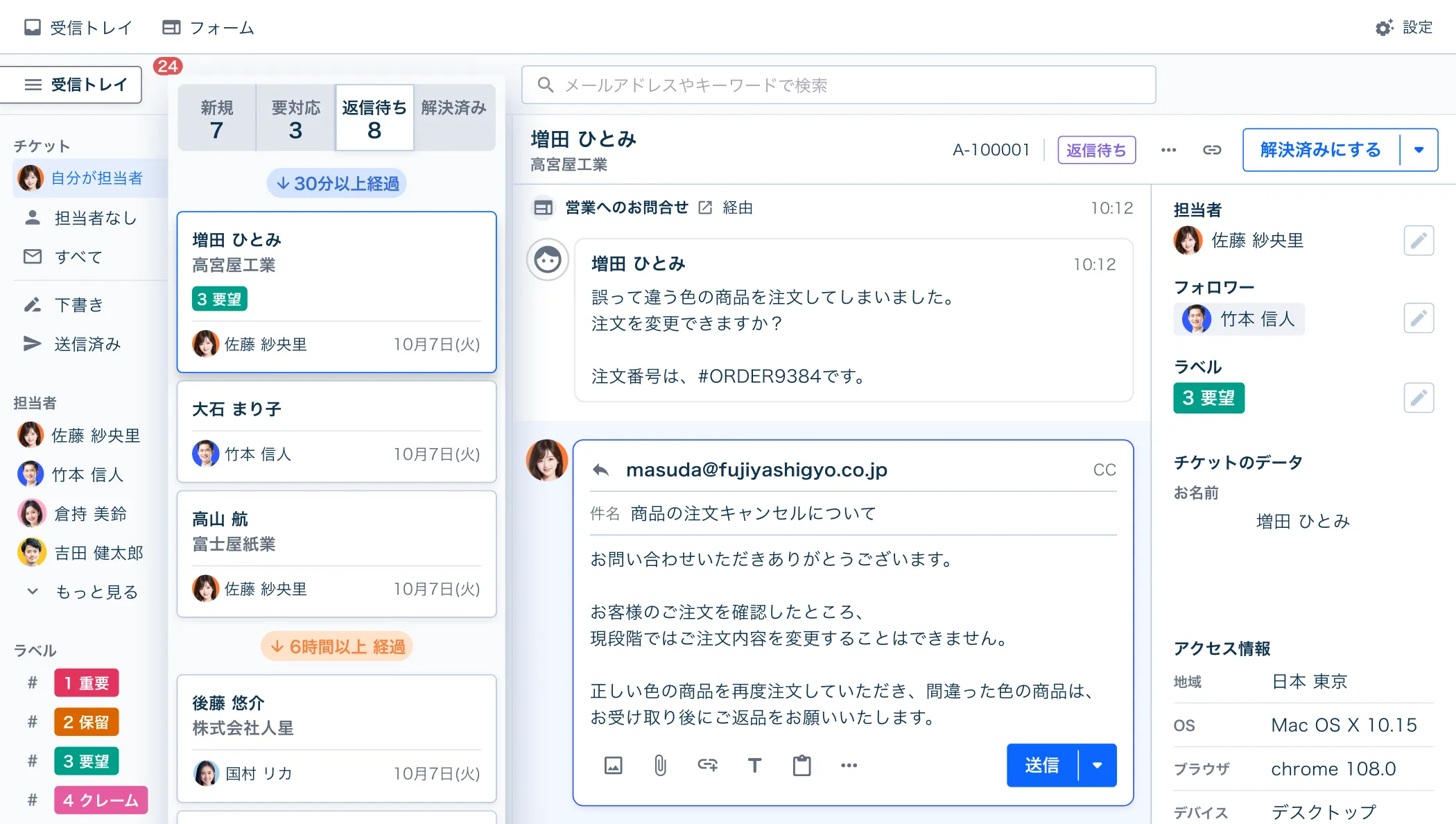The height and width of the screenshot is (824, 1456).
Task: Click the email and keyword search field
Action: [x=838, y=85]
